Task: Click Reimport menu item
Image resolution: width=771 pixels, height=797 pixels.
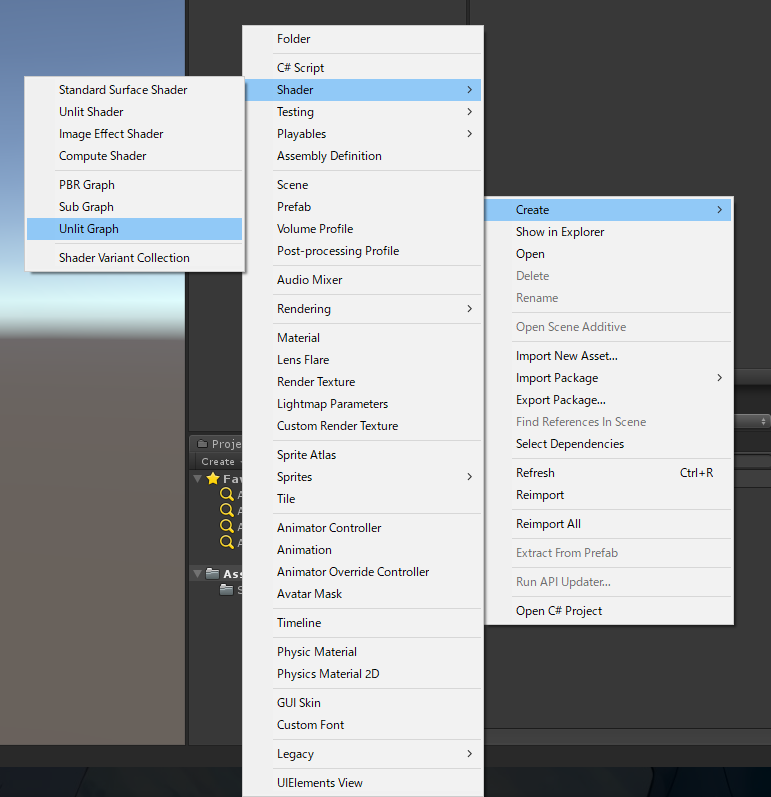Action: coord(609,495)
